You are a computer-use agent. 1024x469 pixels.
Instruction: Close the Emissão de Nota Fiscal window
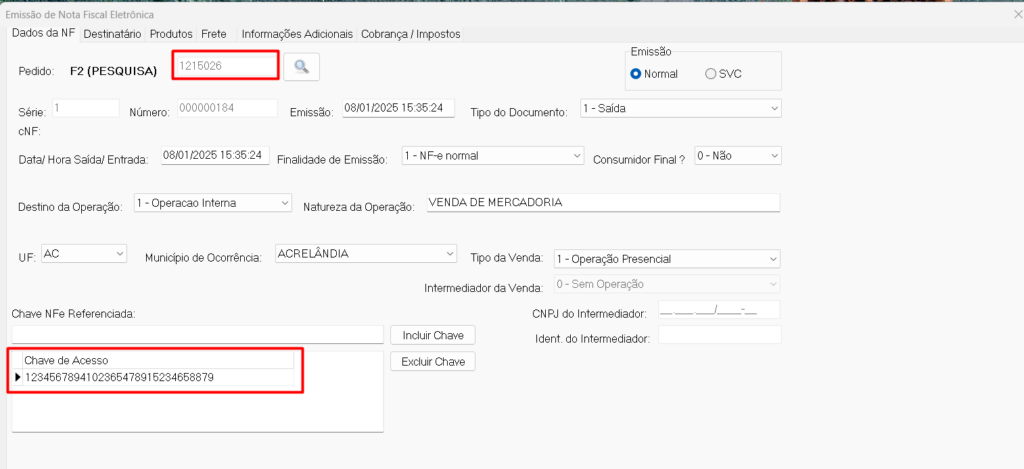point(1017,14)
